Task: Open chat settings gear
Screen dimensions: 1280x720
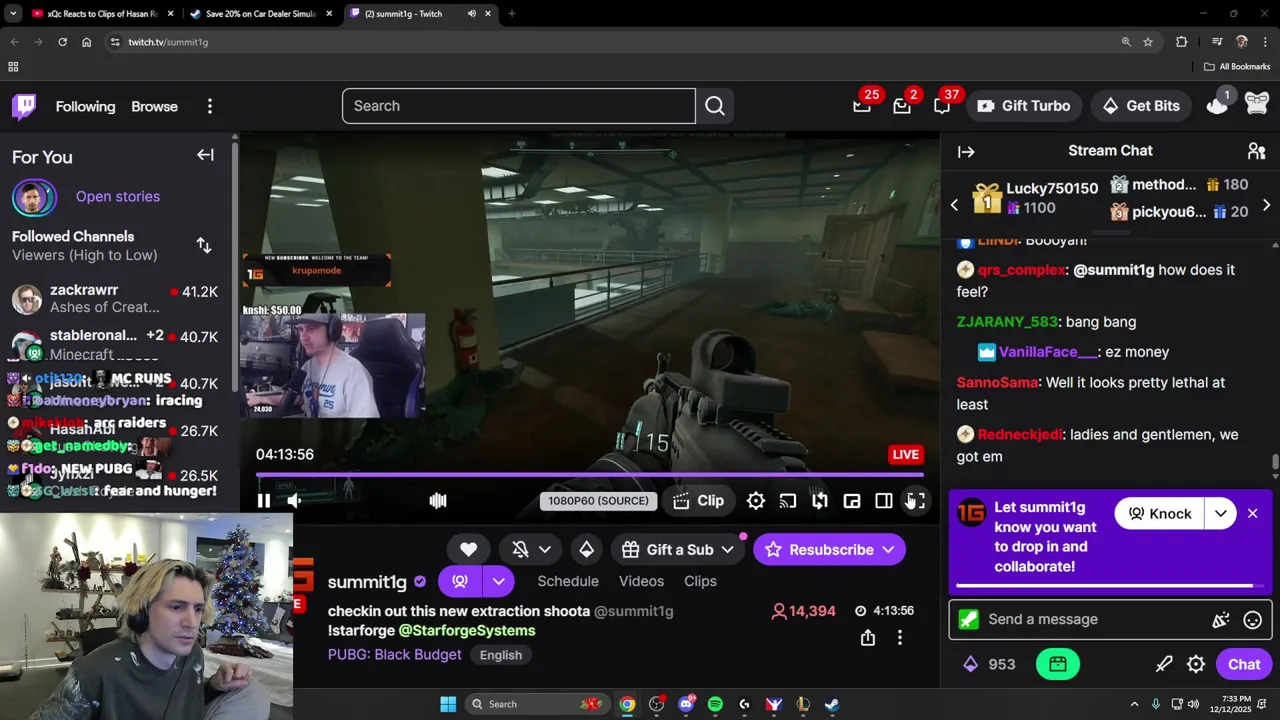Action: coord(1196,664)
